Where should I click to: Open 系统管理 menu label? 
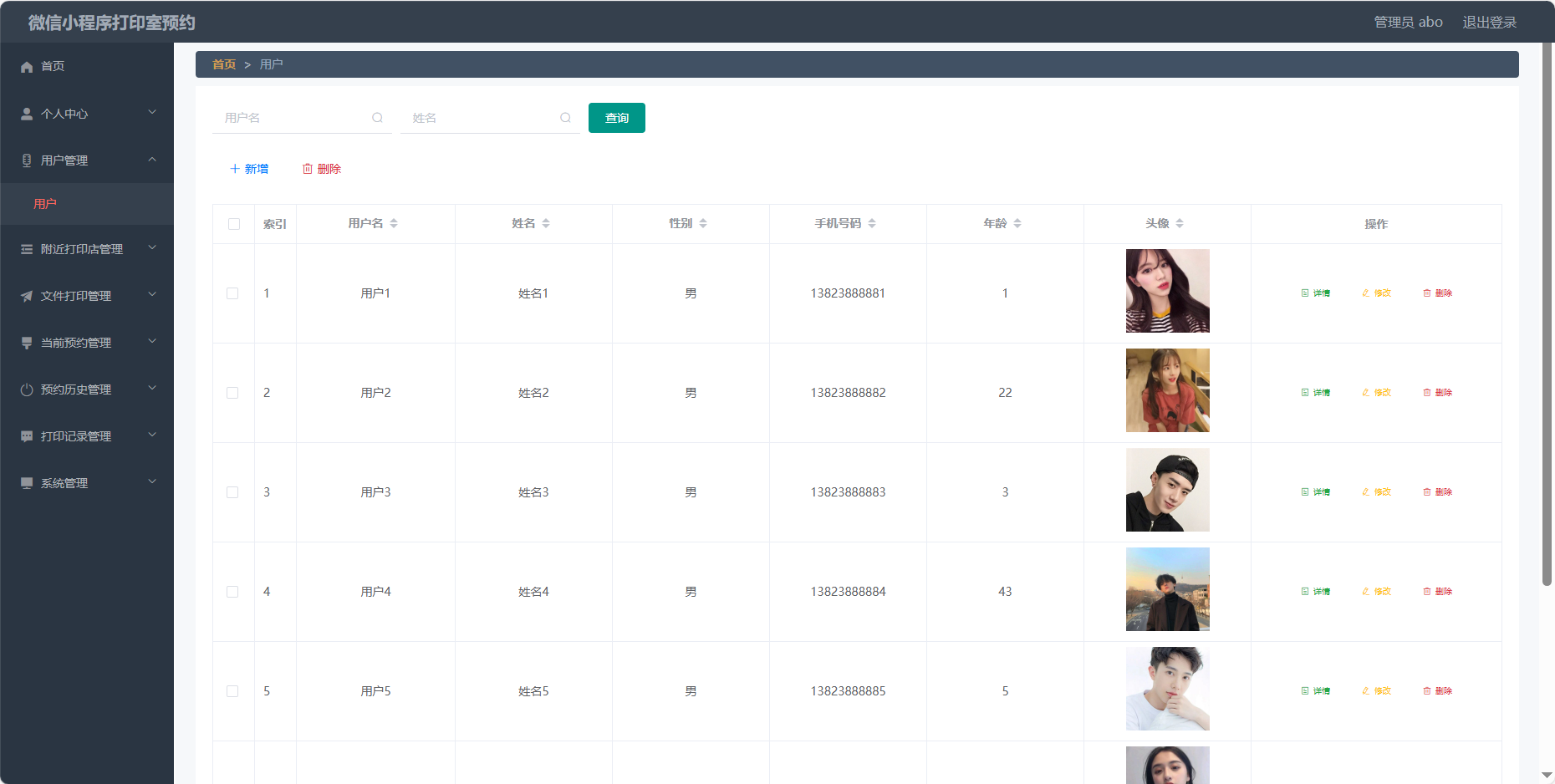[64, 483]
